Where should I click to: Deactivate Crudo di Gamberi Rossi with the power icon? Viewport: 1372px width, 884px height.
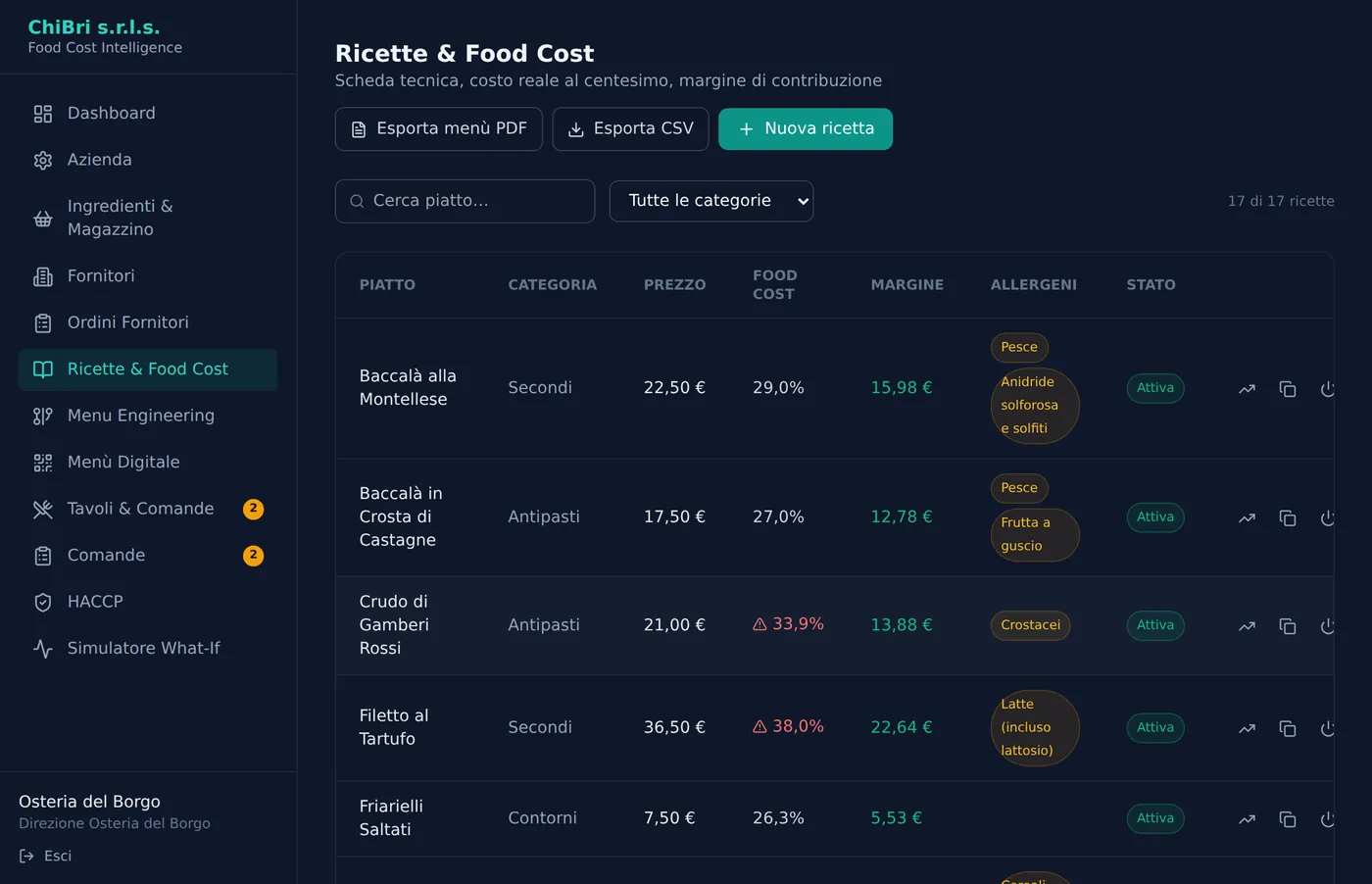1328,626
